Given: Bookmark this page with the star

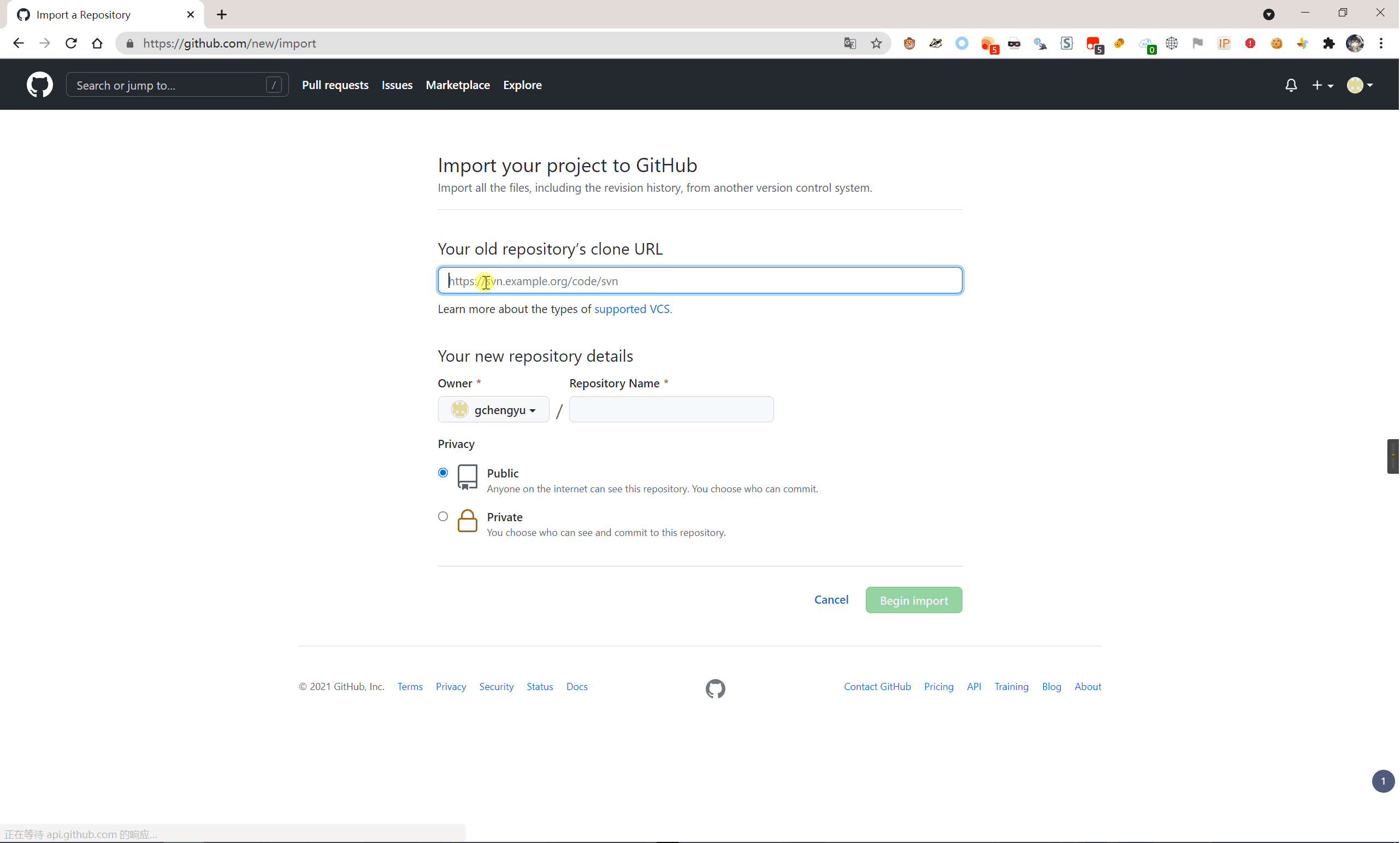Looking at the screenshot, I should [x=876, y=43].
